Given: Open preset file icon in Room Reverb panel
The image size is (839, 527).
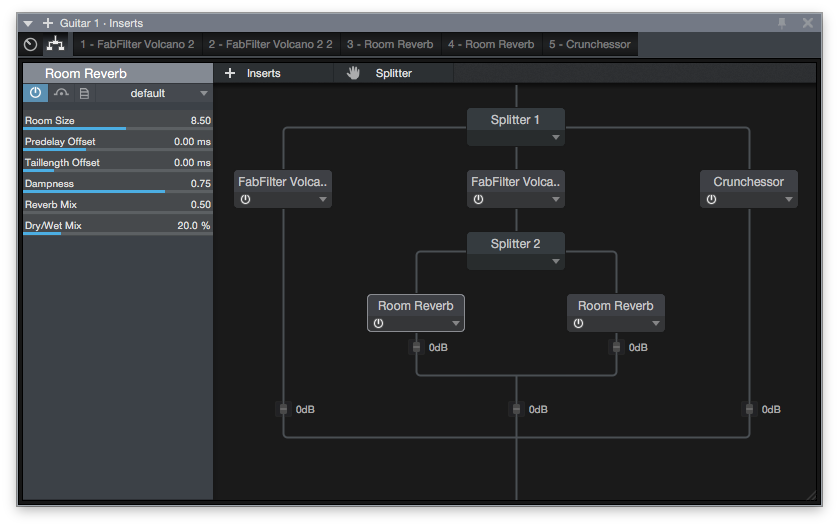Looking at the screenshot, I should (84, 93).
